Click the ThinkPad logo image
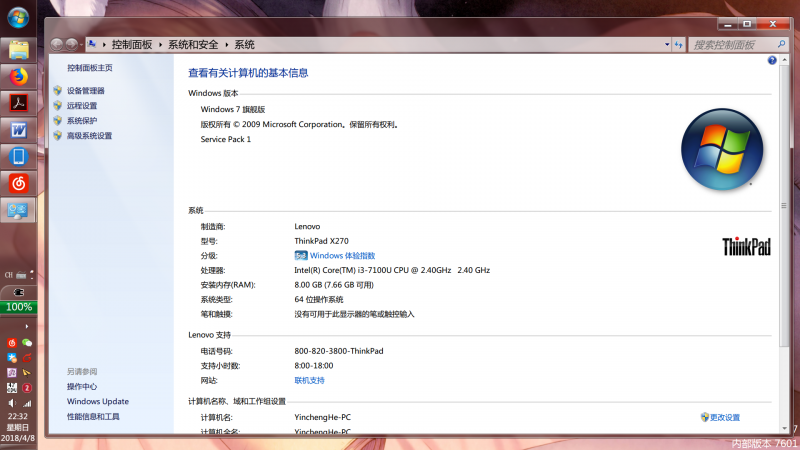 [x=746, y=247]
